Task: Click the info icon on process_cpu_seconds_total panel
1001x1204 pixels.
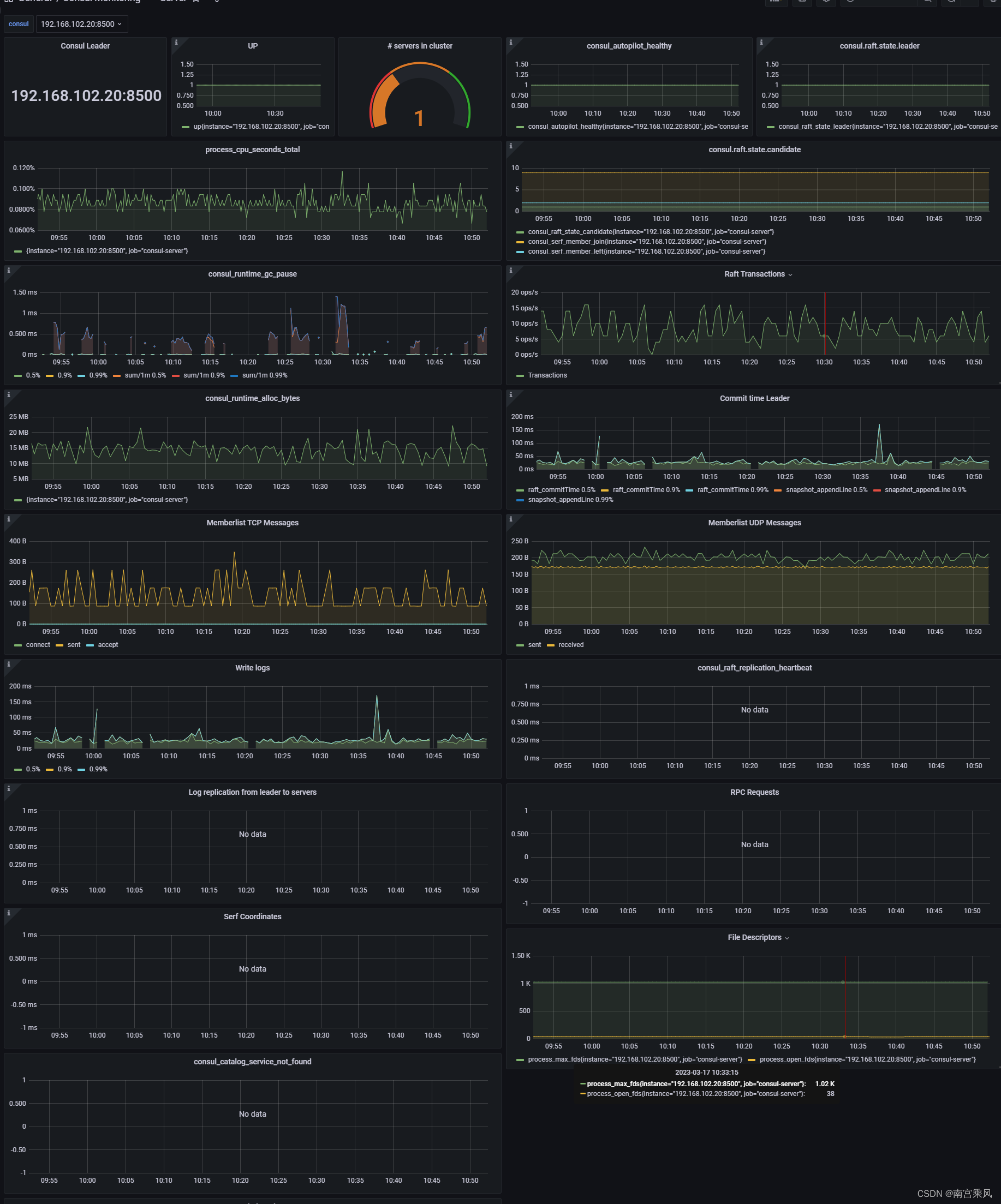Action: 9,146
